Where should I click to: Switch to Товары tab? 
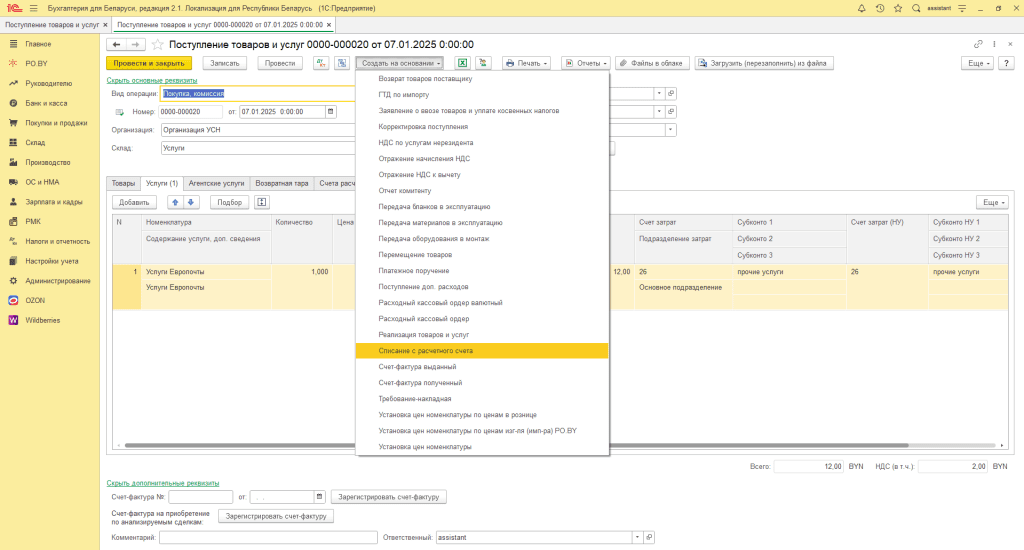tap(123, 184)
